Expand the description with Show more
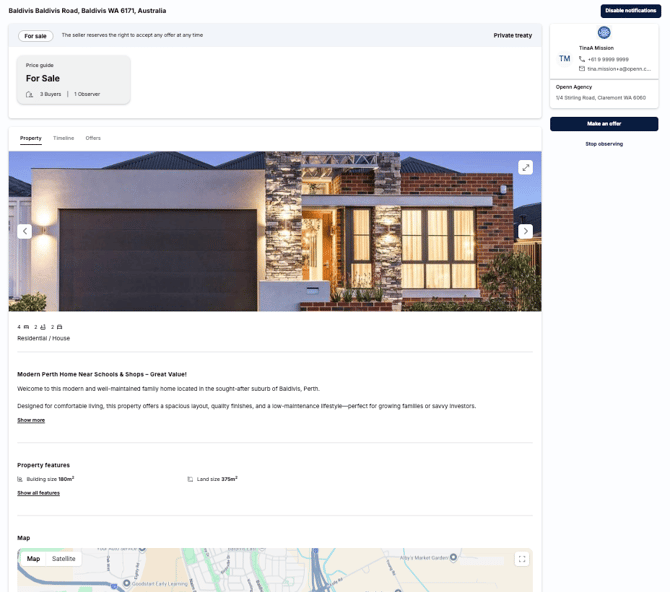Screen dimensions: 670x592 tap(31, 420)
